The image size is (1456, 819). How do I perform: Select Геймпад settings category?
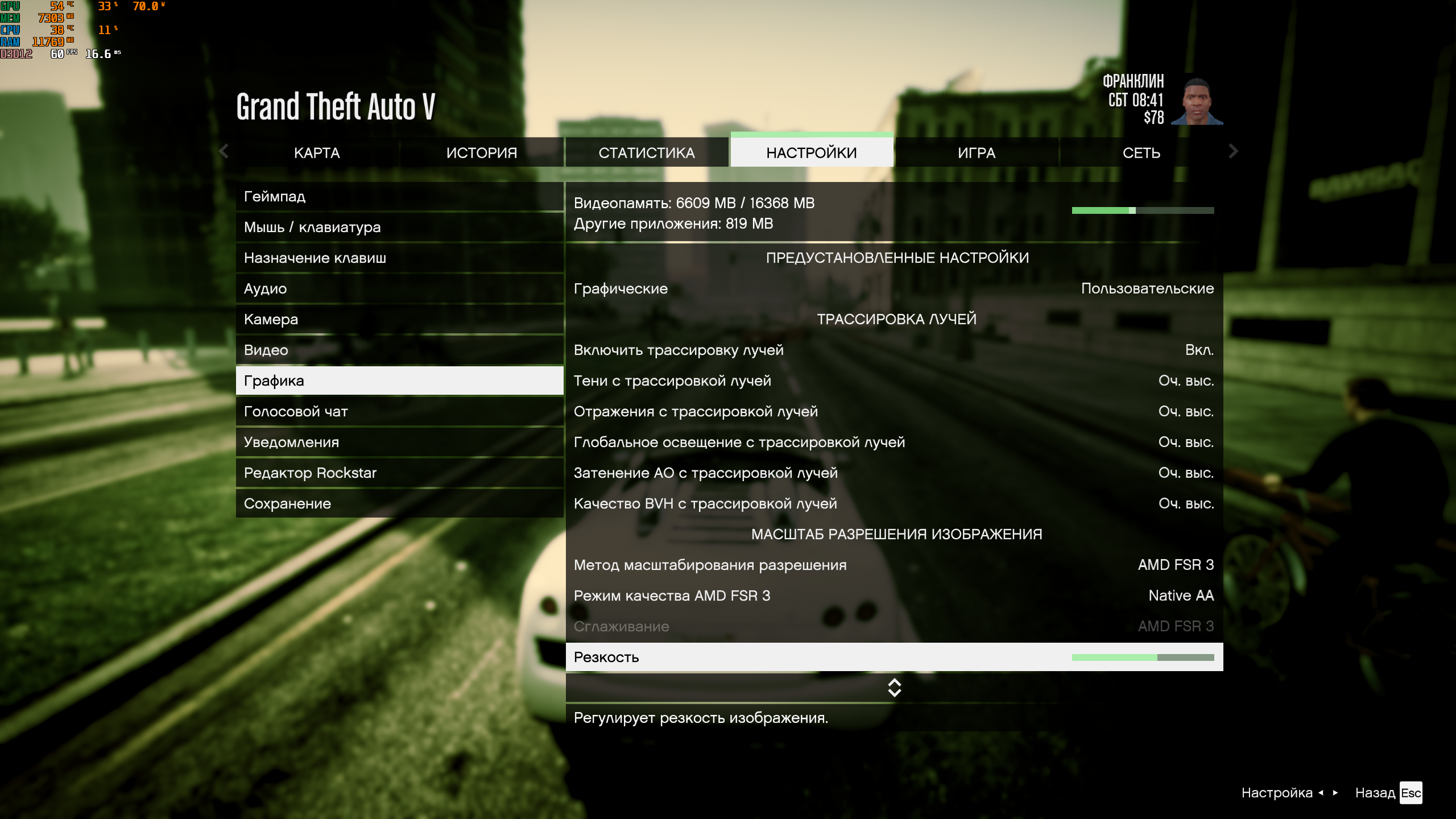(399, 196)
